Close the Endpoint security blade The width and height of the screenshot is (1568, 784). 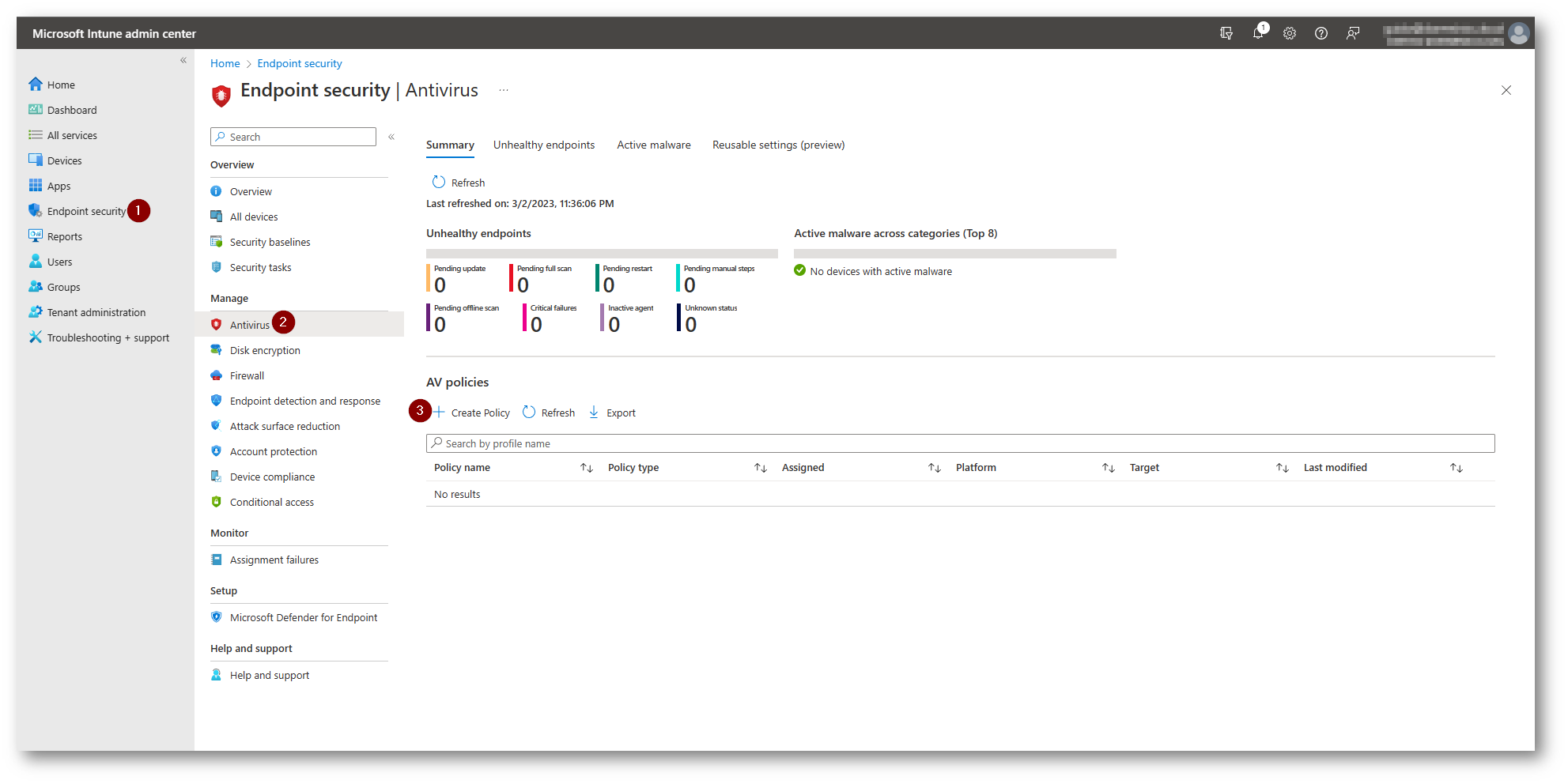point(1506,90)
